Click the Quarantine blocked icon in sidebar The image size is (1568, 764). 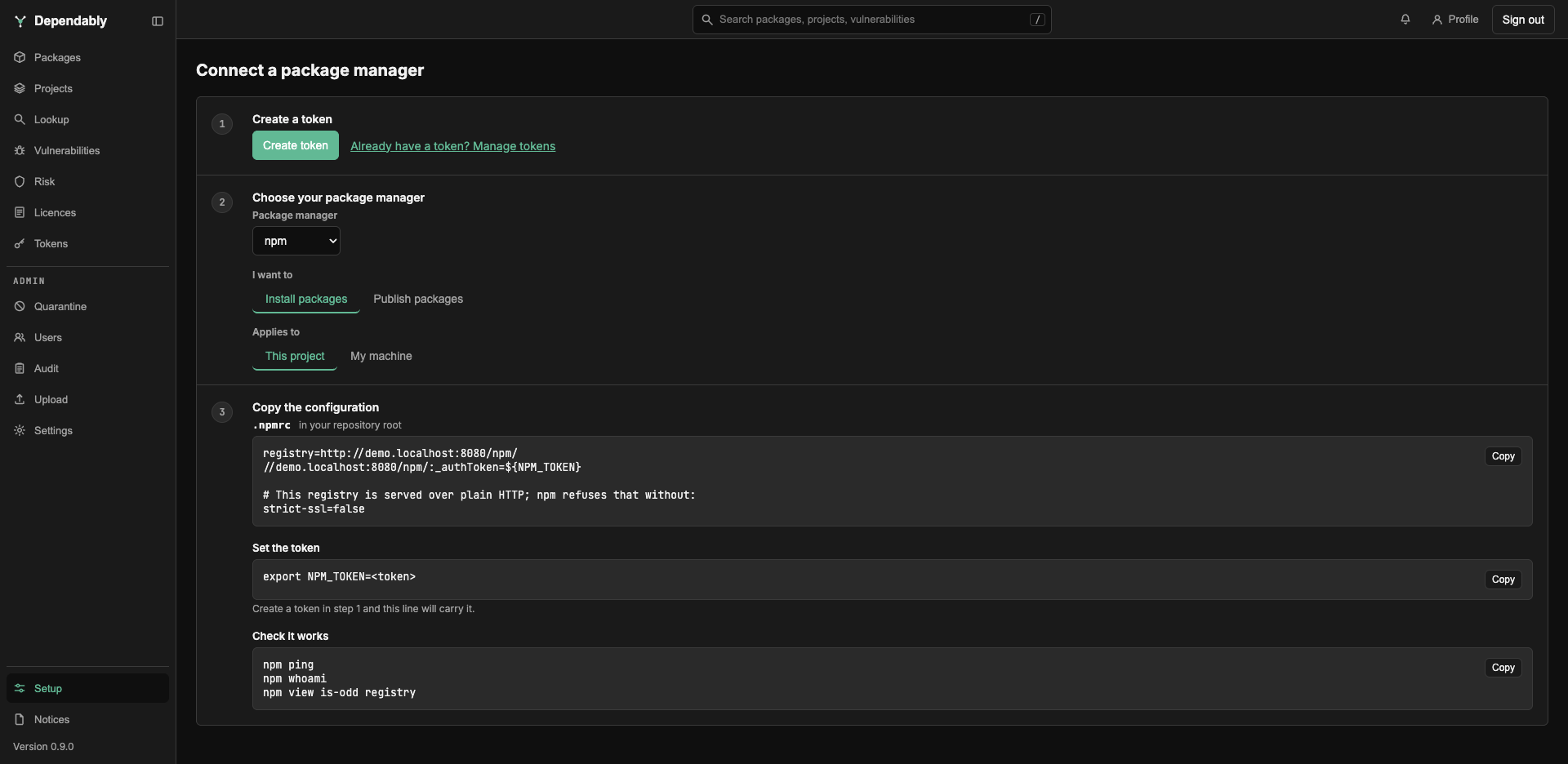[20, 306]
